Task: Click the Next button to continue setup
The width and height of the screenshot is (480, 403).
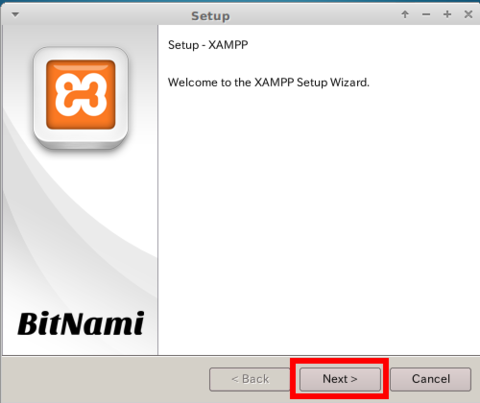Action: click(x=340, y=379)
